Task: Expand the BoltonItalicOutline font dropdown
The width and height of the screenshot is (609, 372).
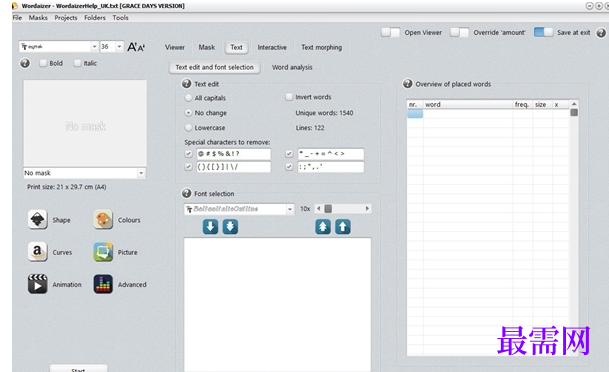Action: coord(290,209)
